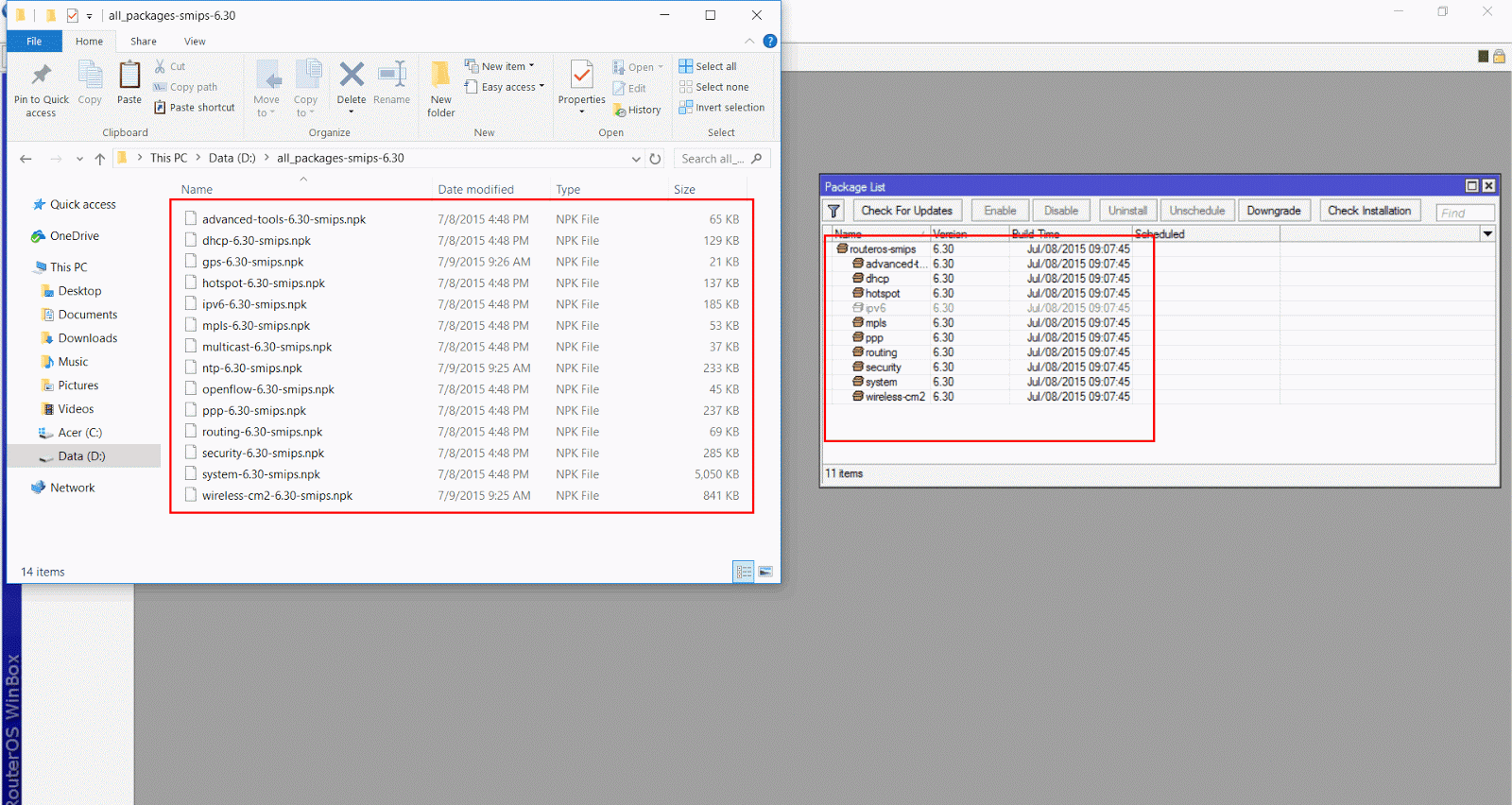The height and width of the screenshot is (805, 1512).
Task: Click the routeros-smips package icon
Action: (841, 248)
